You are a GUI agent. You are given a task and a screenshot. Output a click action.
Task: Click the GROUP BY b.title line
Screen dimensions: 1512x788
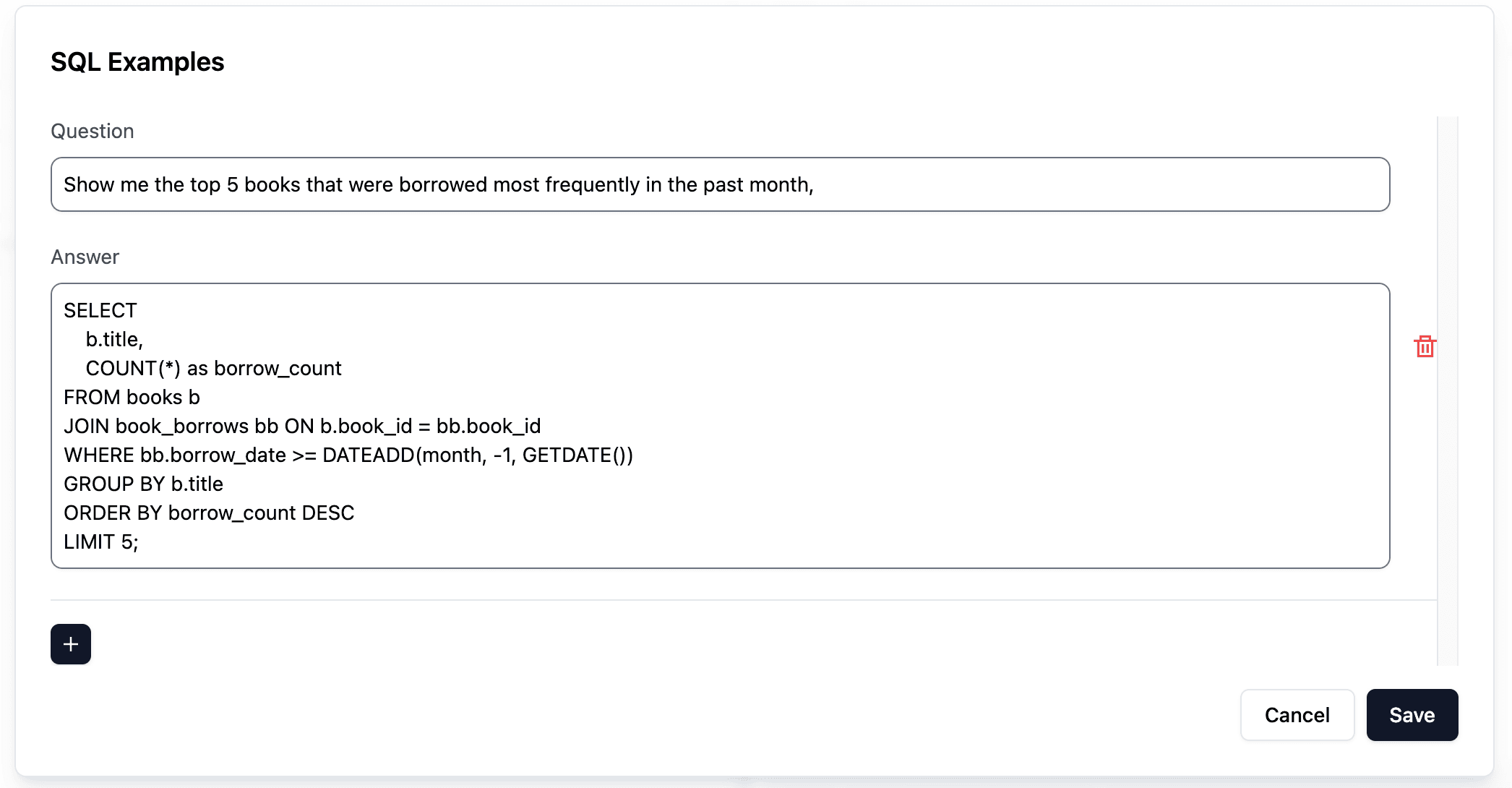(143, 484)
